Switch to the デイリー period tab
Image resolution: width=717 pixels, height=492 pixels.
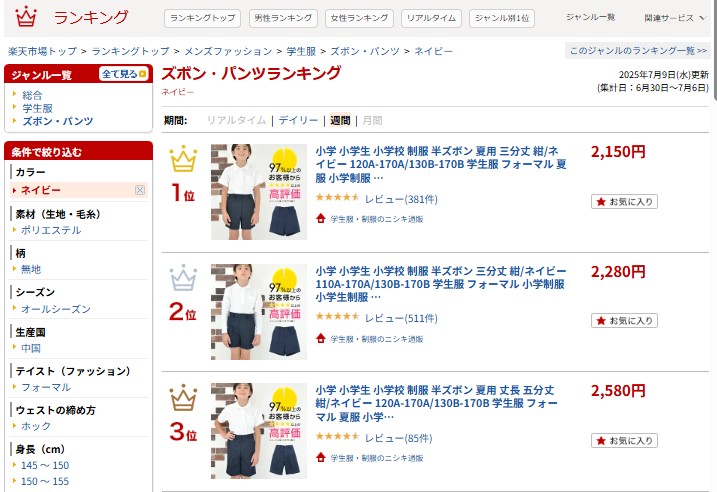pyautogui.click(x=298, y=120)
